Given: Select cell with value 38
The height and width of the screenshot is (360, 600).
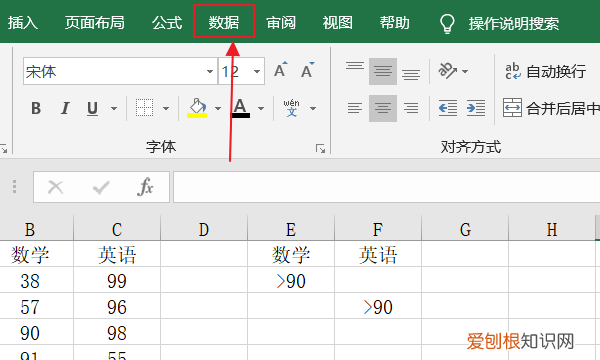Looking at the screenshot, I should click(x=30, y=280).
